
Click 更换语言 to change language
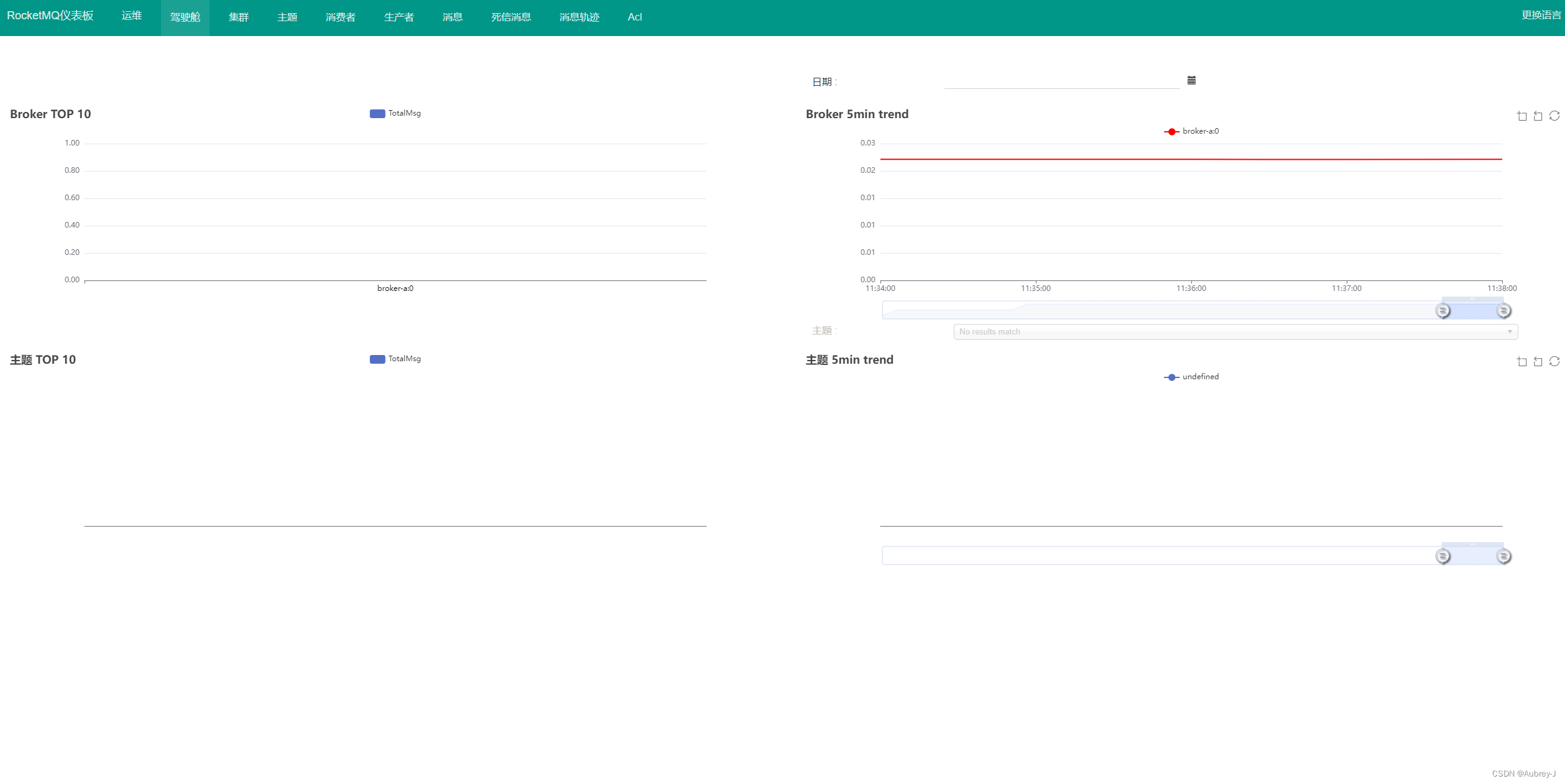coord(1542,14)
